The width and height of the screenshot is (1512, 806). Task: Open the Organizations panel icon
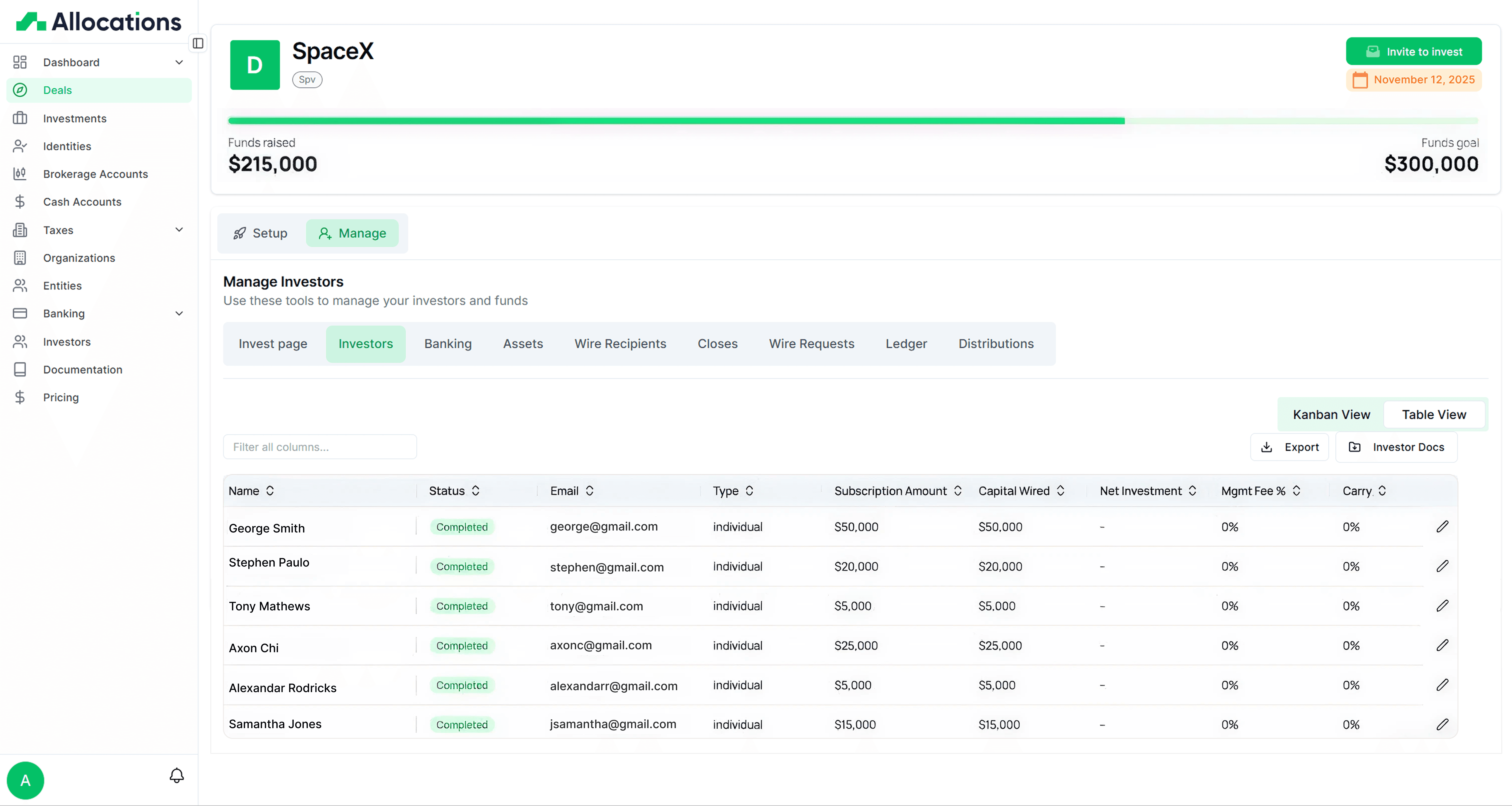pyautogui.click(x=20, y=257)
